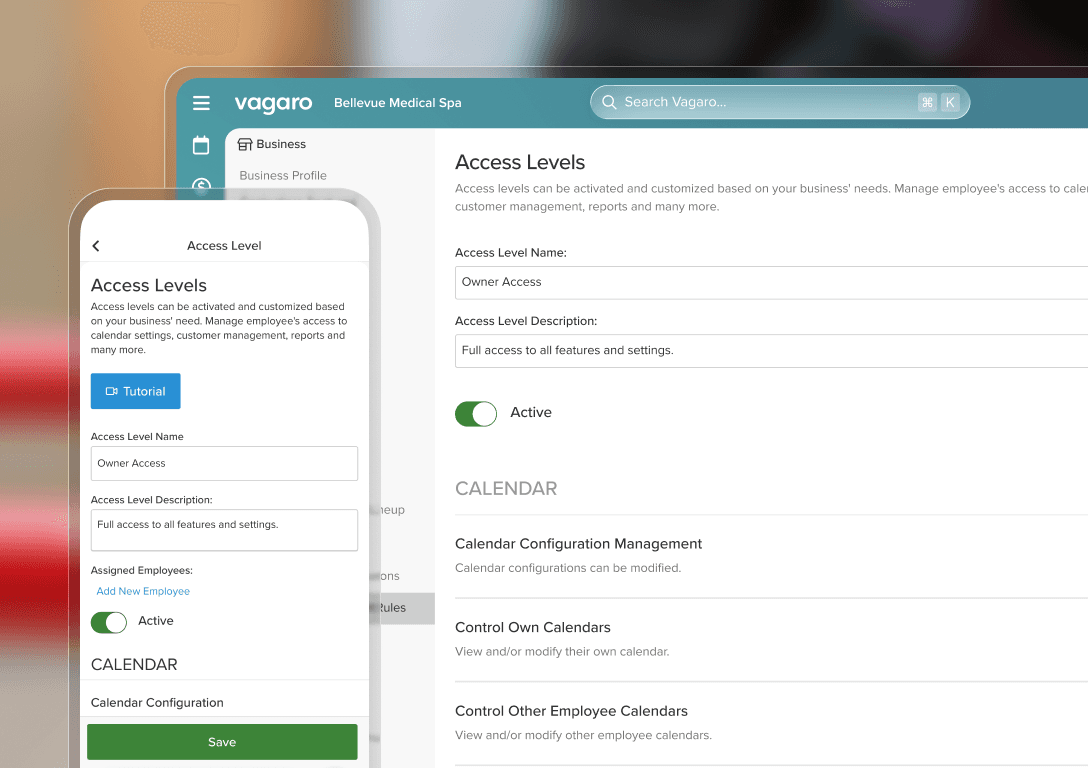Open the calendar icon in the left sidebar

(201, 146)
